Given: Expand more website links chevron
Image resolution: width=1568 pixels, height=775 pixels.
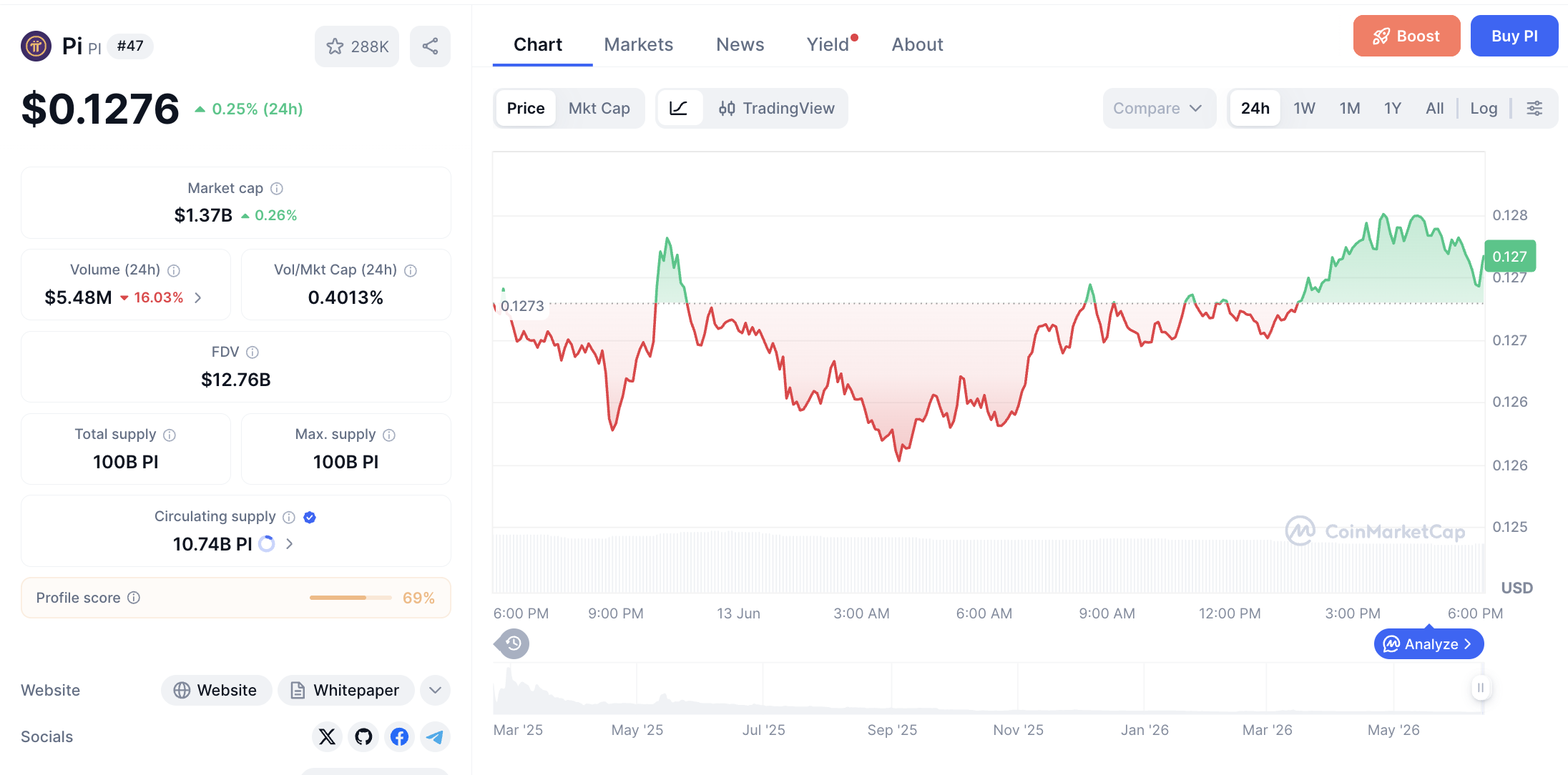Looking at the screenshot, I should pos(435,691).
